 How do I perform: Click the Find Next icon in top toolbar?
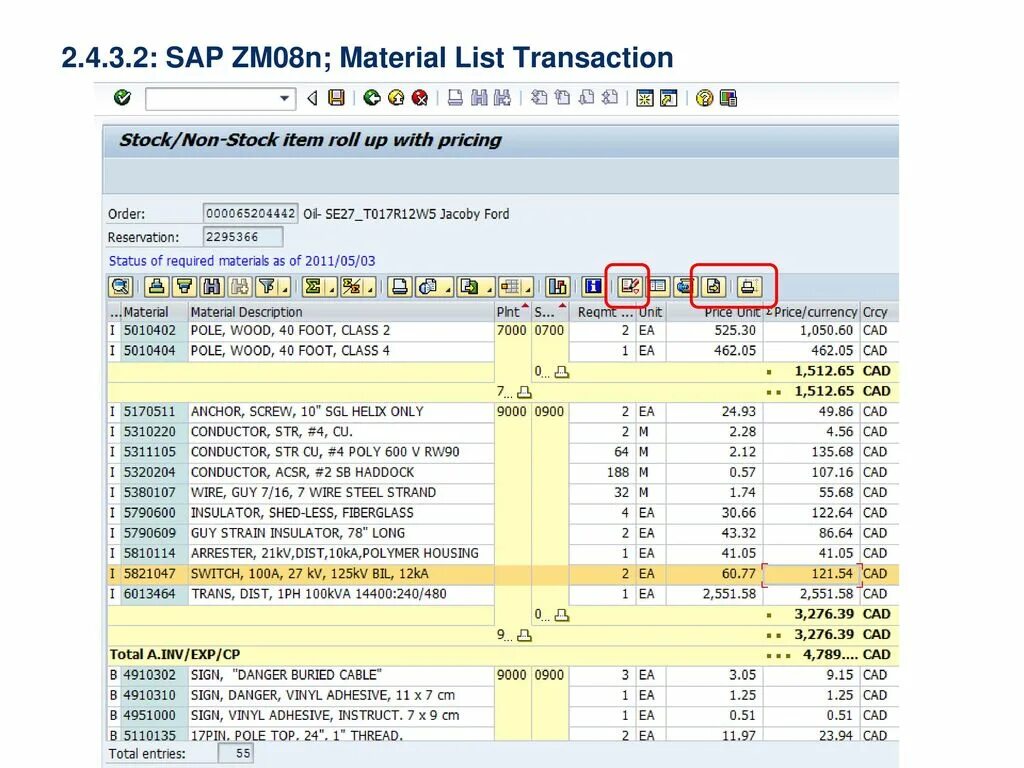click(502, 98)
